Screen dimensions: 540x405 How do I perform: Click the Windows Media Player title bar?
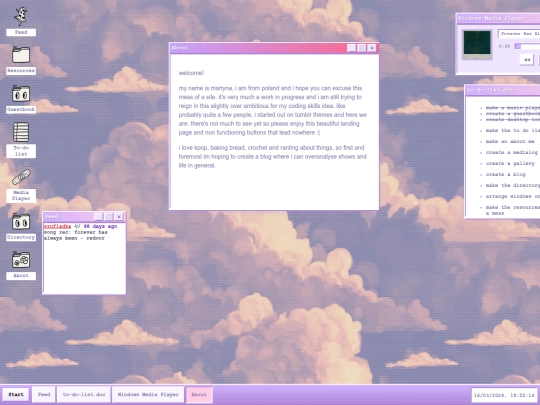(x=498, y=18)
